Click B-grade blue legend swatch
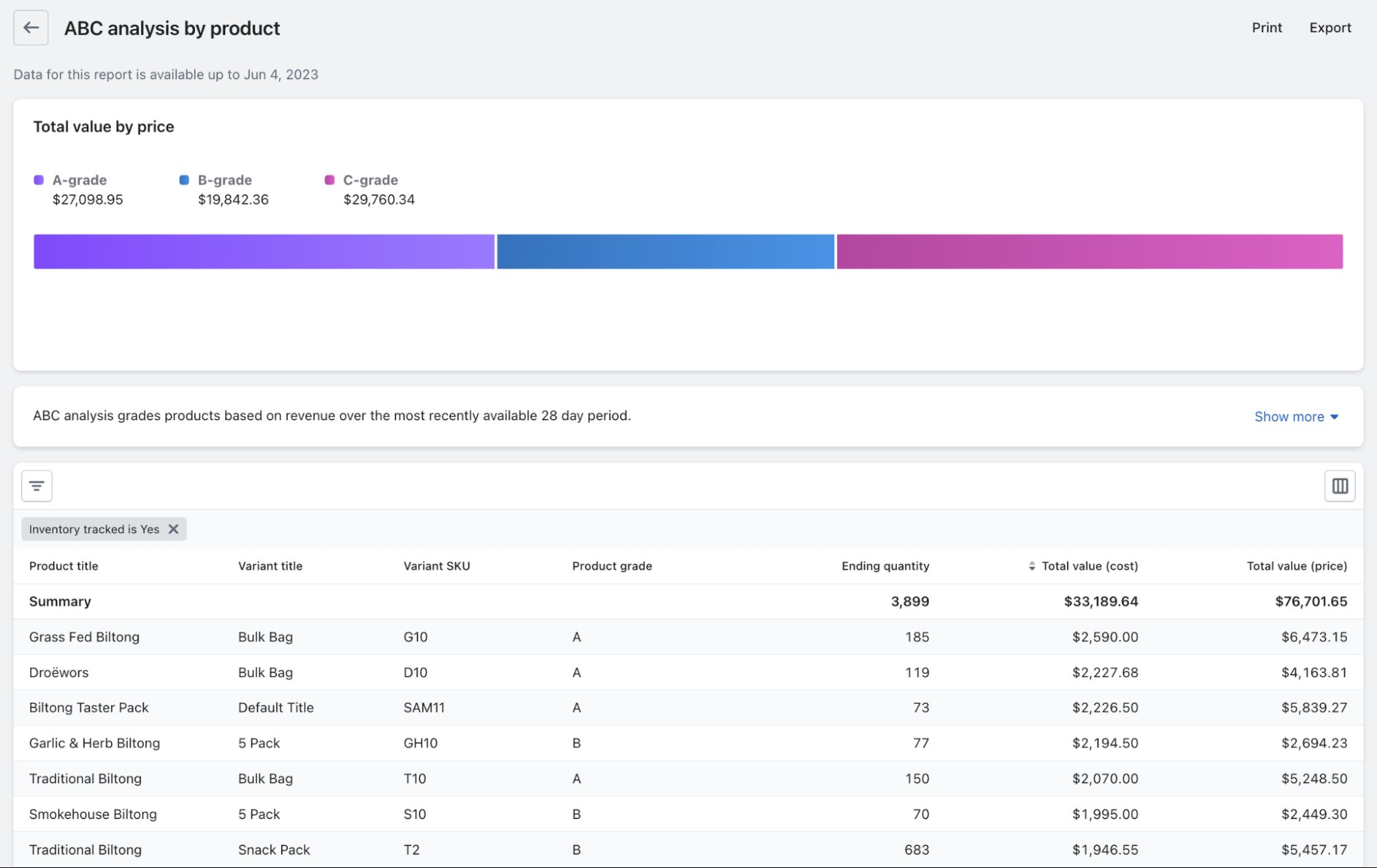The image size is (1377, 868). click(184, 180)
